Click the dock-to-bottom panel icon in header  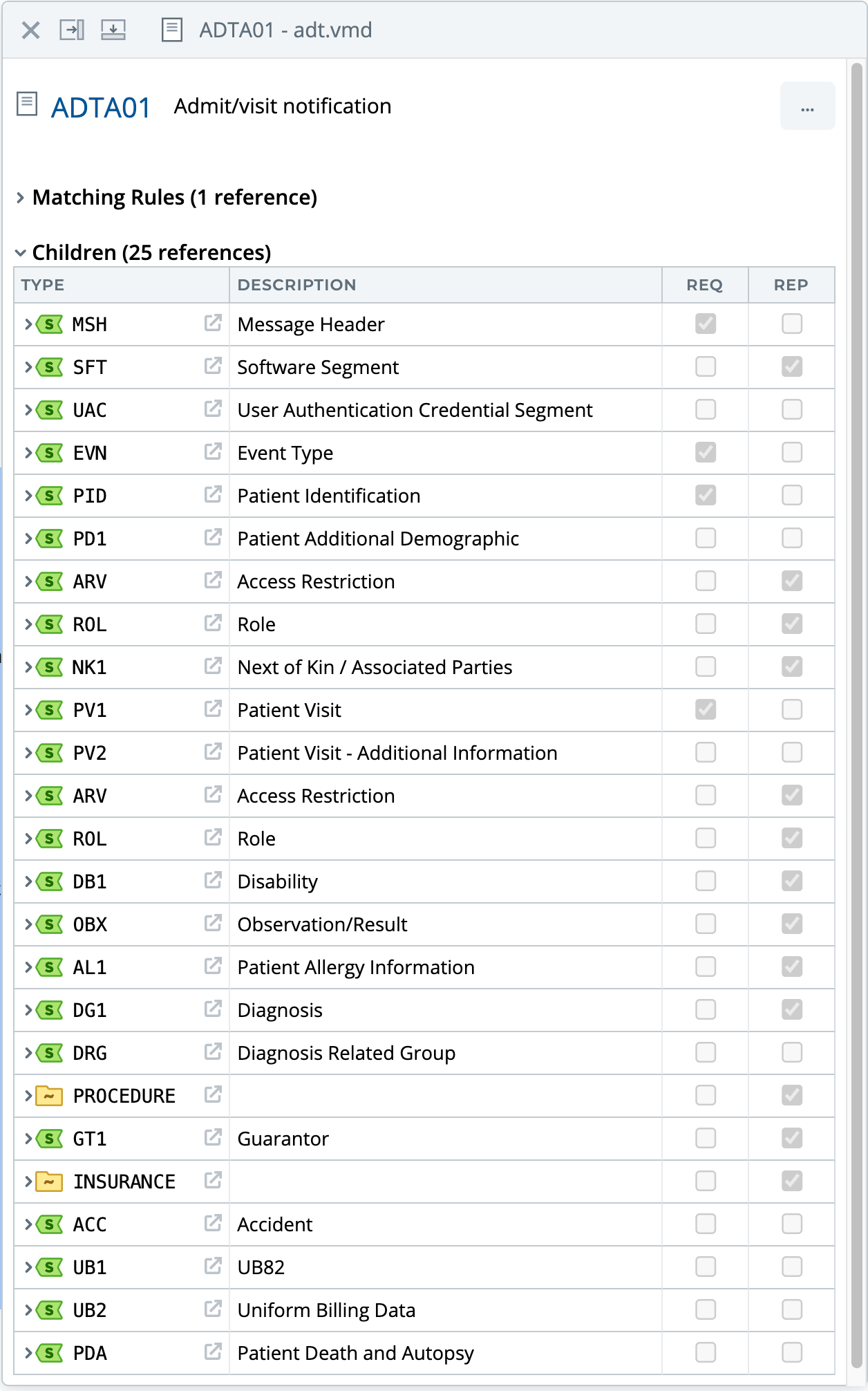point(113,30)
